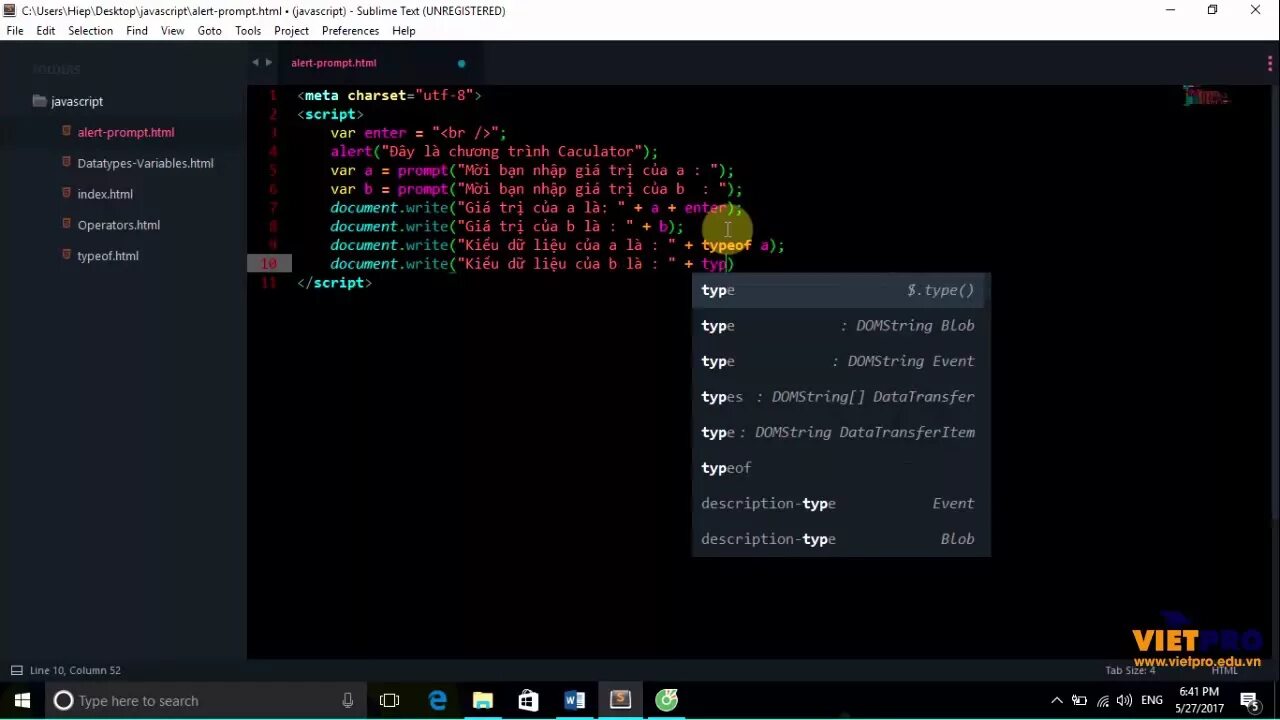
Task: Click Line 10, Column 52 status text
Action: 75,670
